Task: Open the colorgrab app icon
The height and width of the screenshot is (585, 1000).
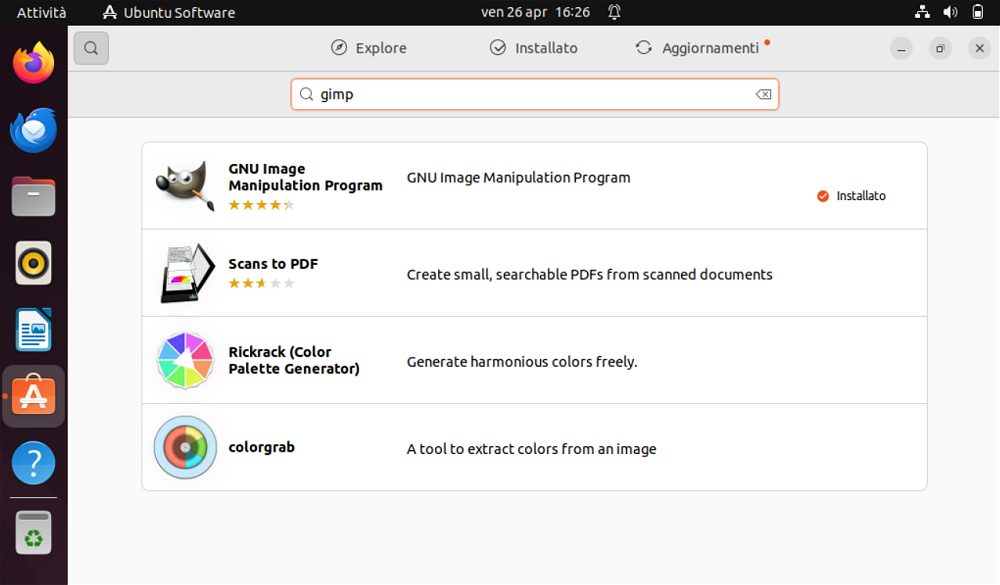Action: coord(185,448)
